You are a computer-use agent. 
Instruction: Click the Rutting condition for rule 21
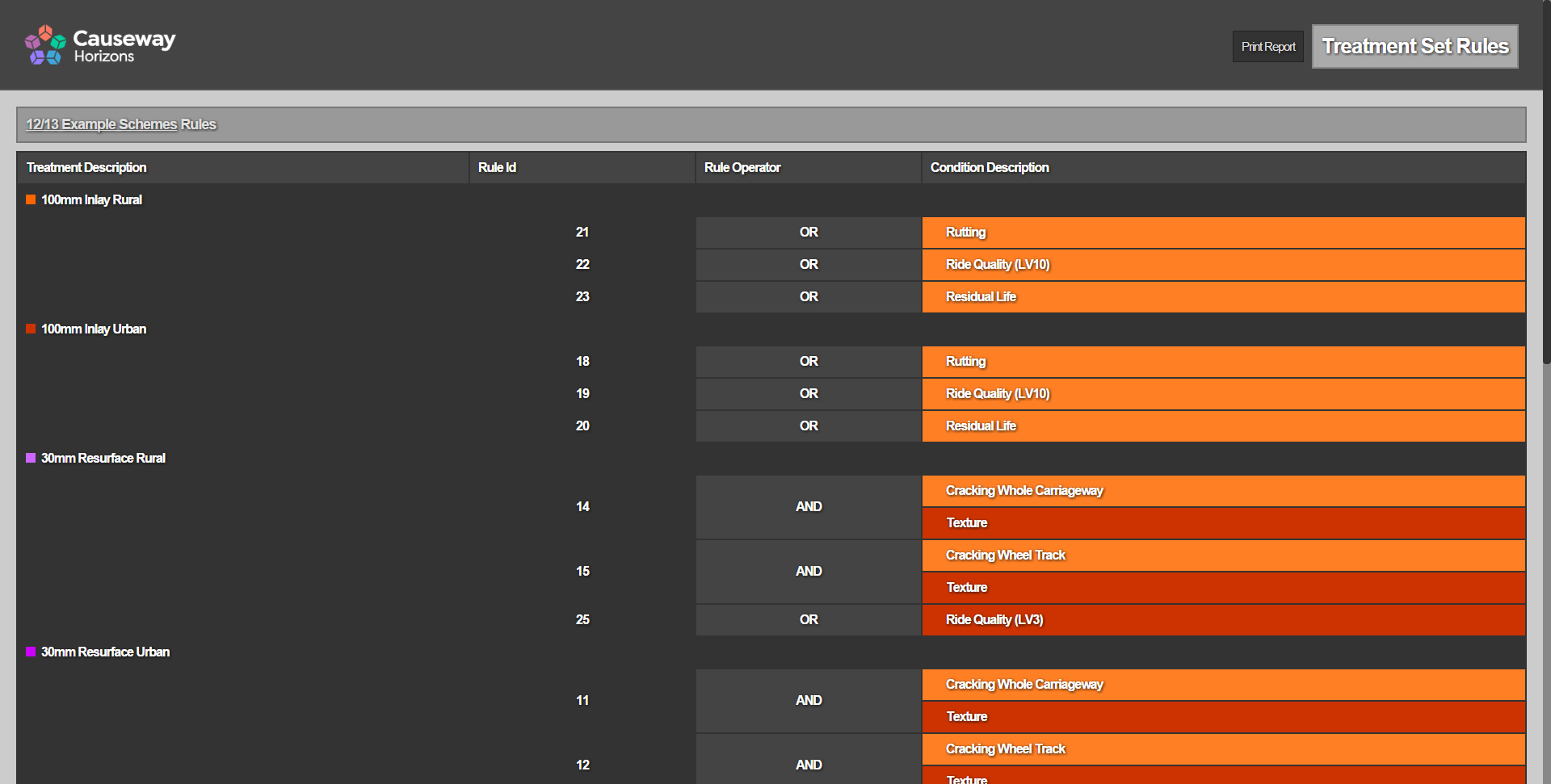point(965,233)
